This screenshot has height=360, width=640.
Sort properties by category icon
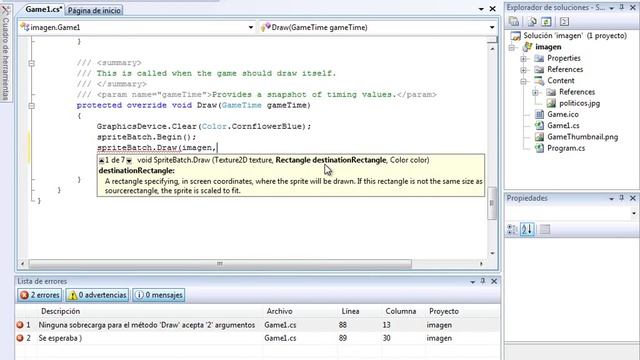click(x=512, y=229)
